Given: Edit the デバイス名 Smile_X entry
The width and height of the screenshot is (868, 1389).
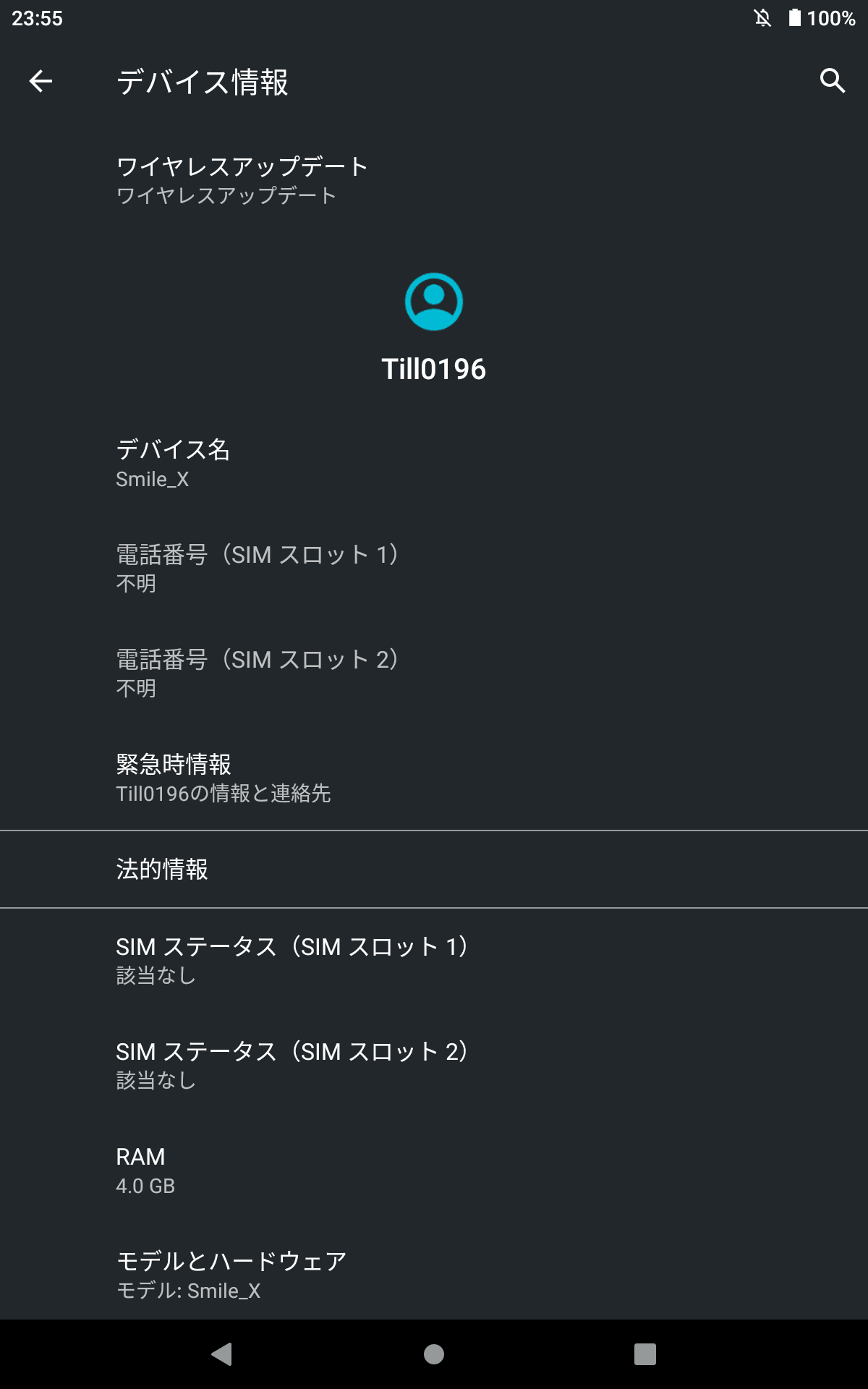Looking at the screenshot, I should (x=174, y=463).
